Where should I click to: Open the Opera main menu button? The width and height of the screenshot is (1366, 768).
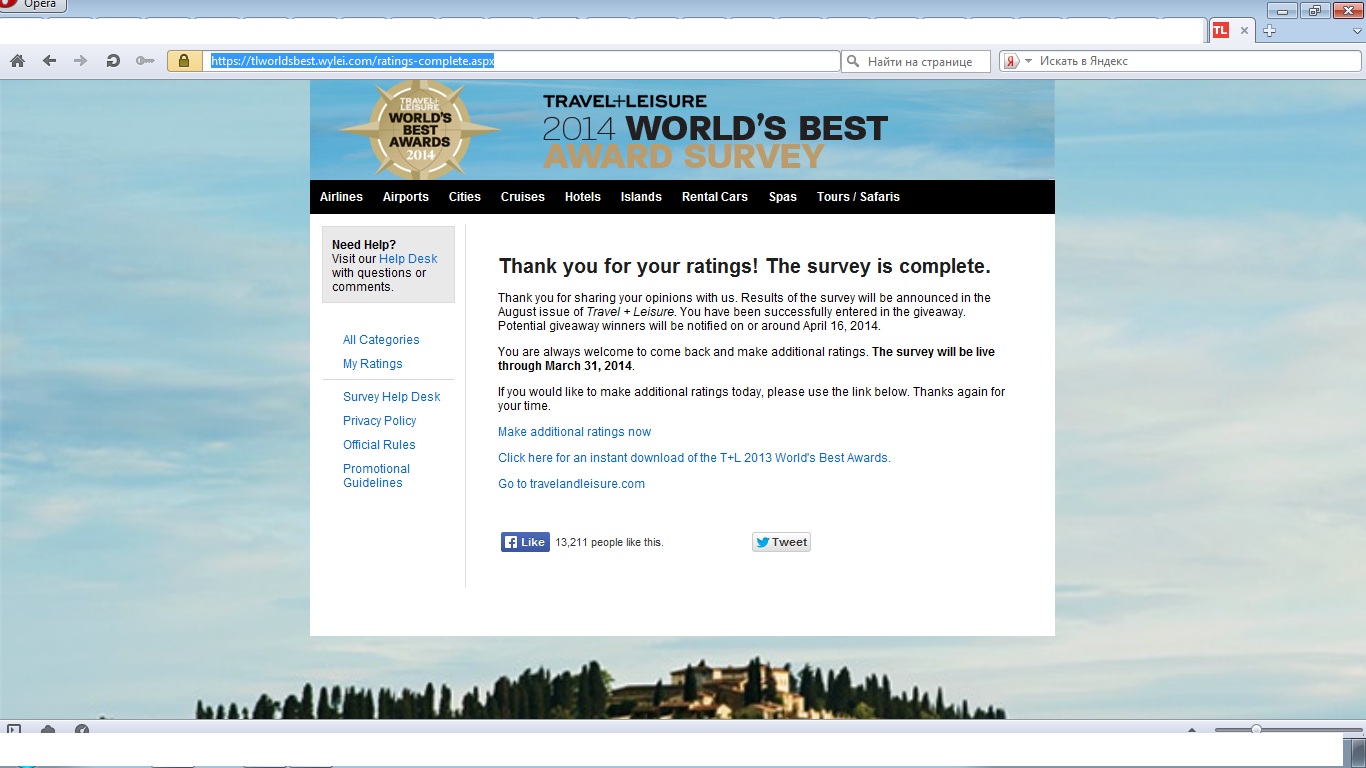pos(33,5)
